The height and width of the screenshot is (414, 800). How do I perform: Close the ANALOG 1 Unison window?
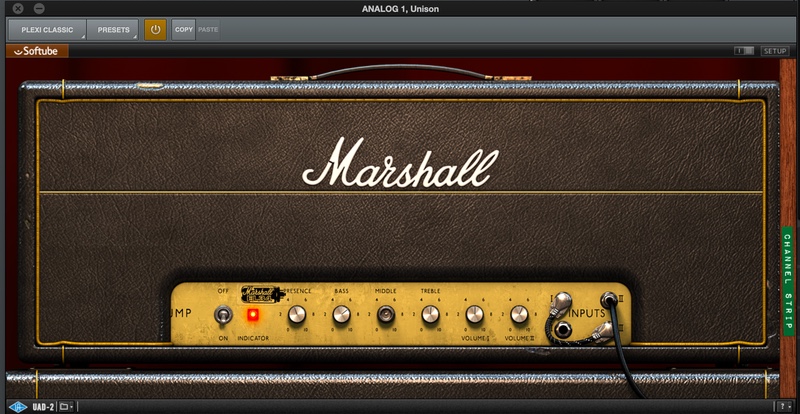pyautogui.click(x=18, y=9)
